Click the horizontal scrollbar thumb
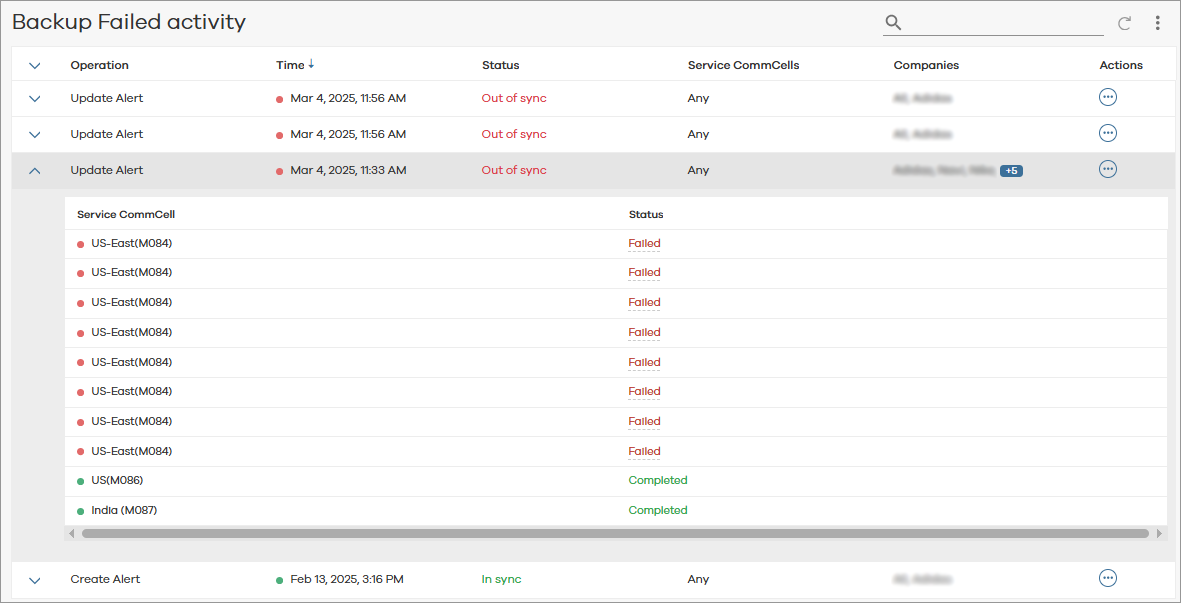Viewport: 1181px width, 603px height. pyautogui.click(x=614, y=534)
